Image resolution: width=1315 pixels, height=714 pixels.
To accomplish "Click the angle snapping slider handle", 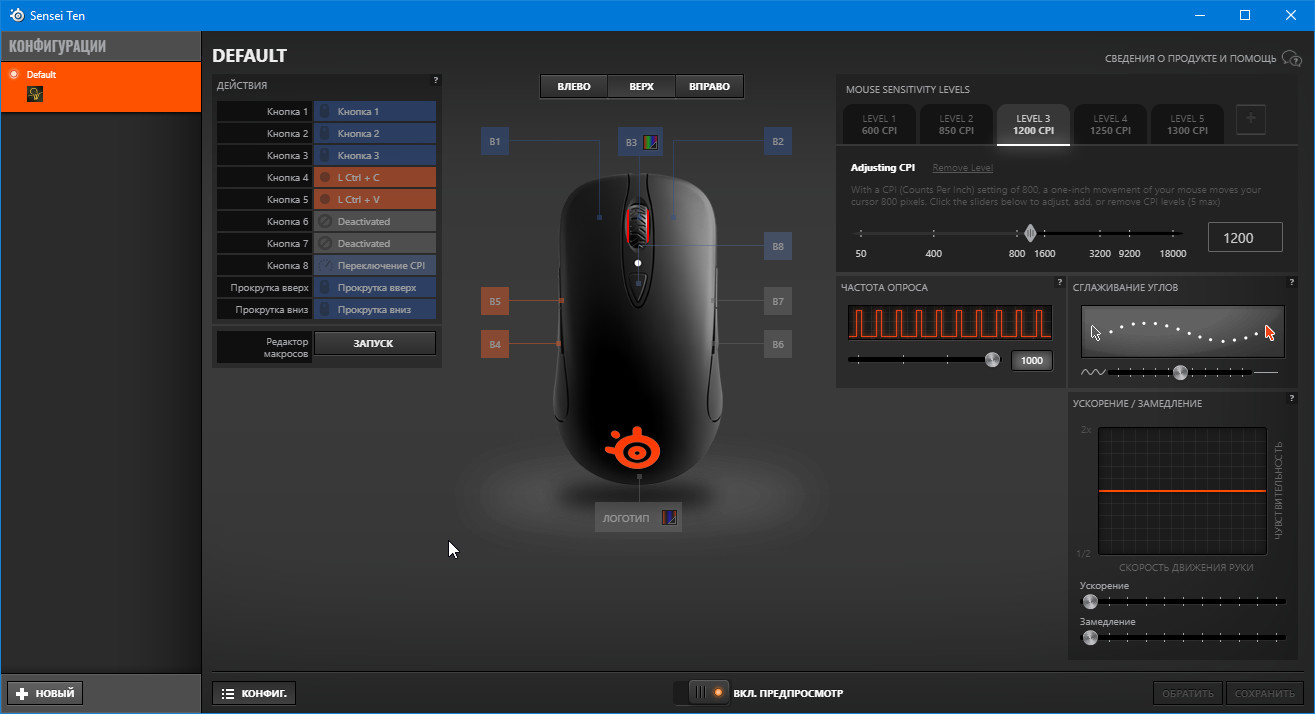I will [x=1180, y=372].
